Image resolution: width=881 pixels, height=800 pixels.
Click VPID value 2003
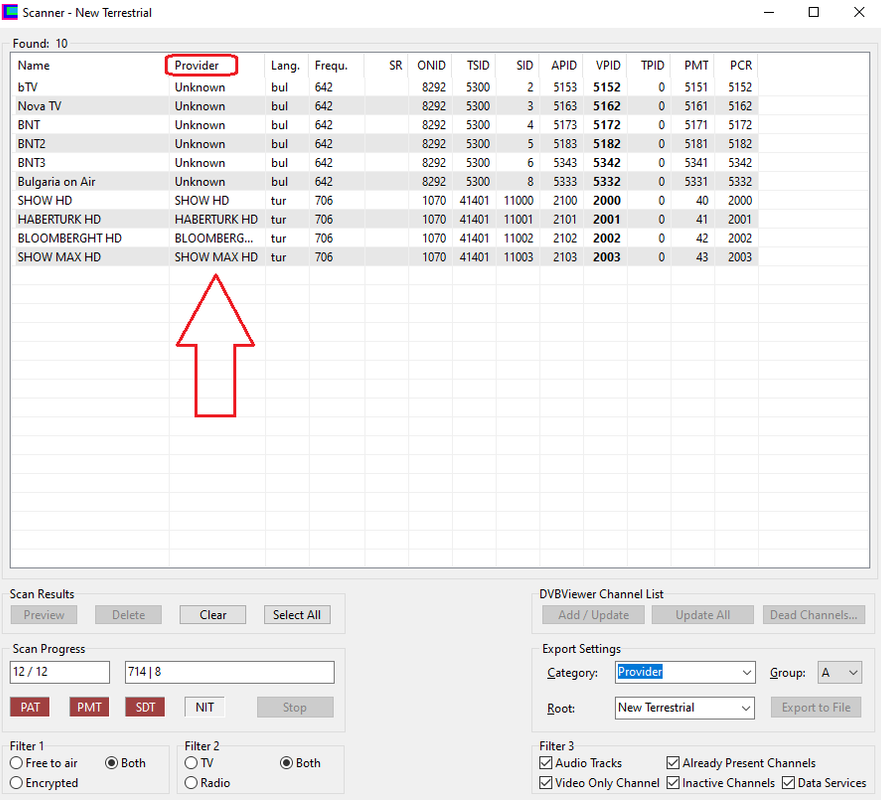tap(607, 257)
